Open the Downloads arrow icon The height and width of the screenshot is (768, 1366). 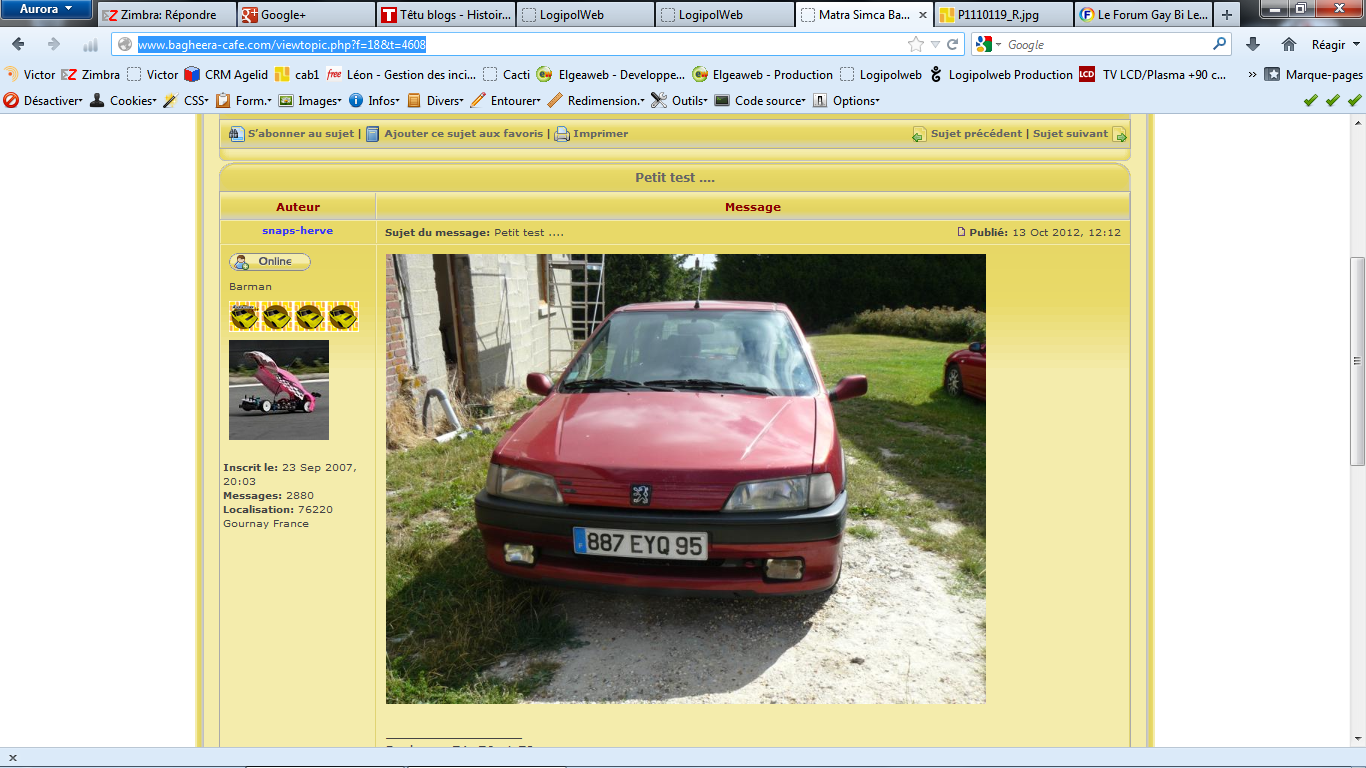[1253, 44]
